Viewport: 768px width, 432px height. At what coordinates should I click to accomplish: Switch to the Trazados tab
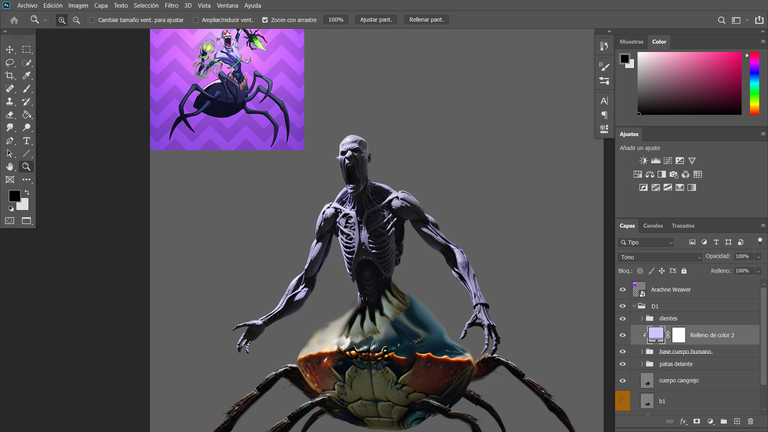point(683,226)
